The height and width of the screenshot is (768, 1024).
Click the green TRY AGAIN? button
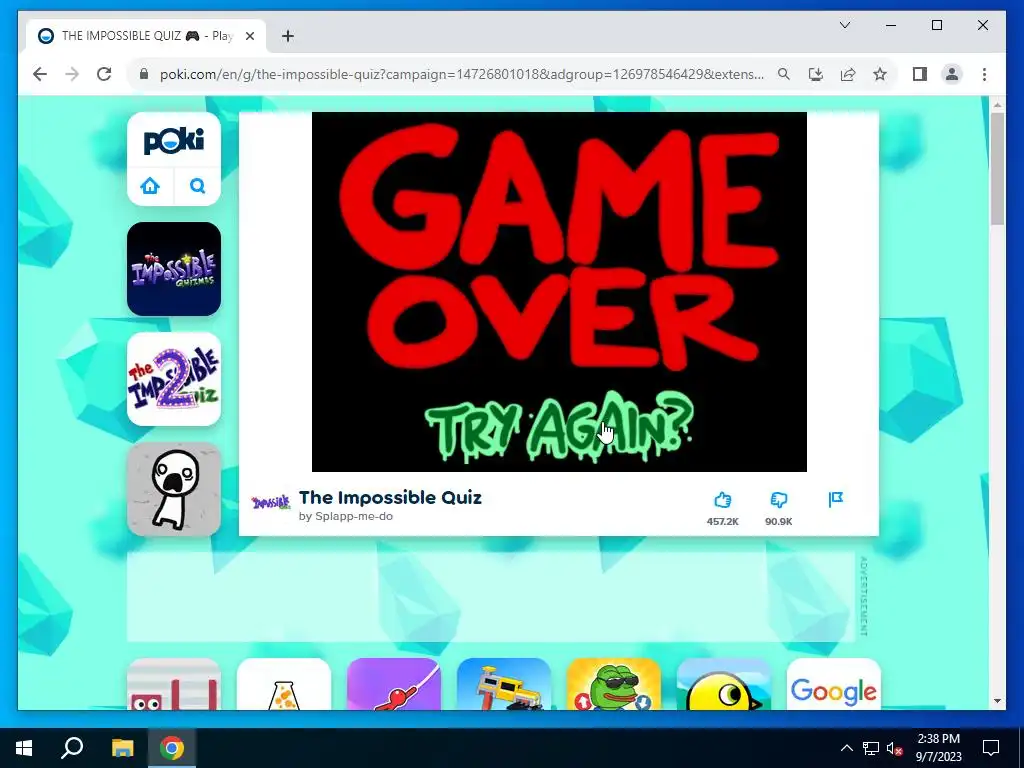pyautogui.click(x=559, y=426)
